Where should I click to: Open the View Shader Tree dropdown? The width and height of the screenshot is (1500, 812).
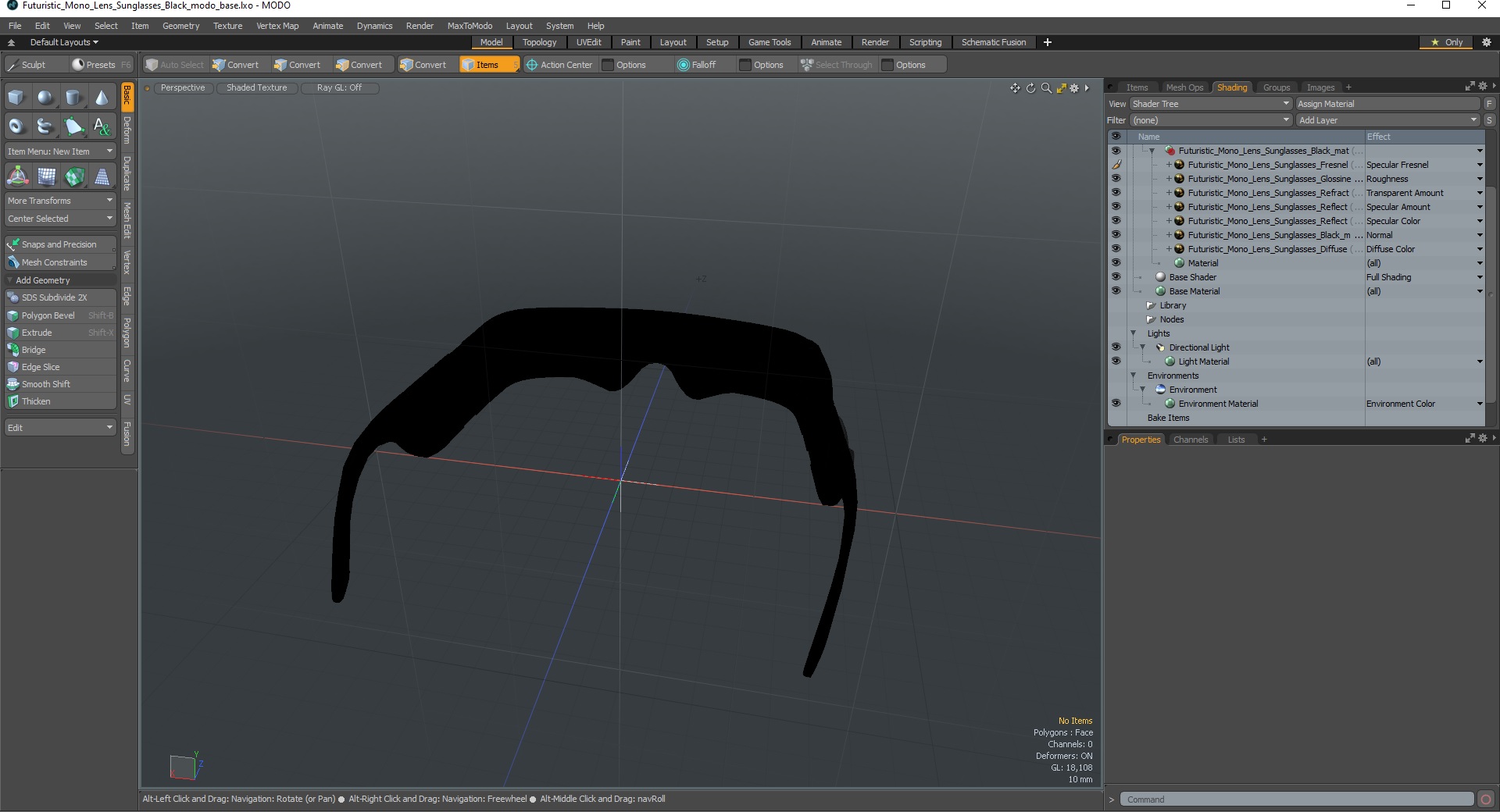(1210, 104)
